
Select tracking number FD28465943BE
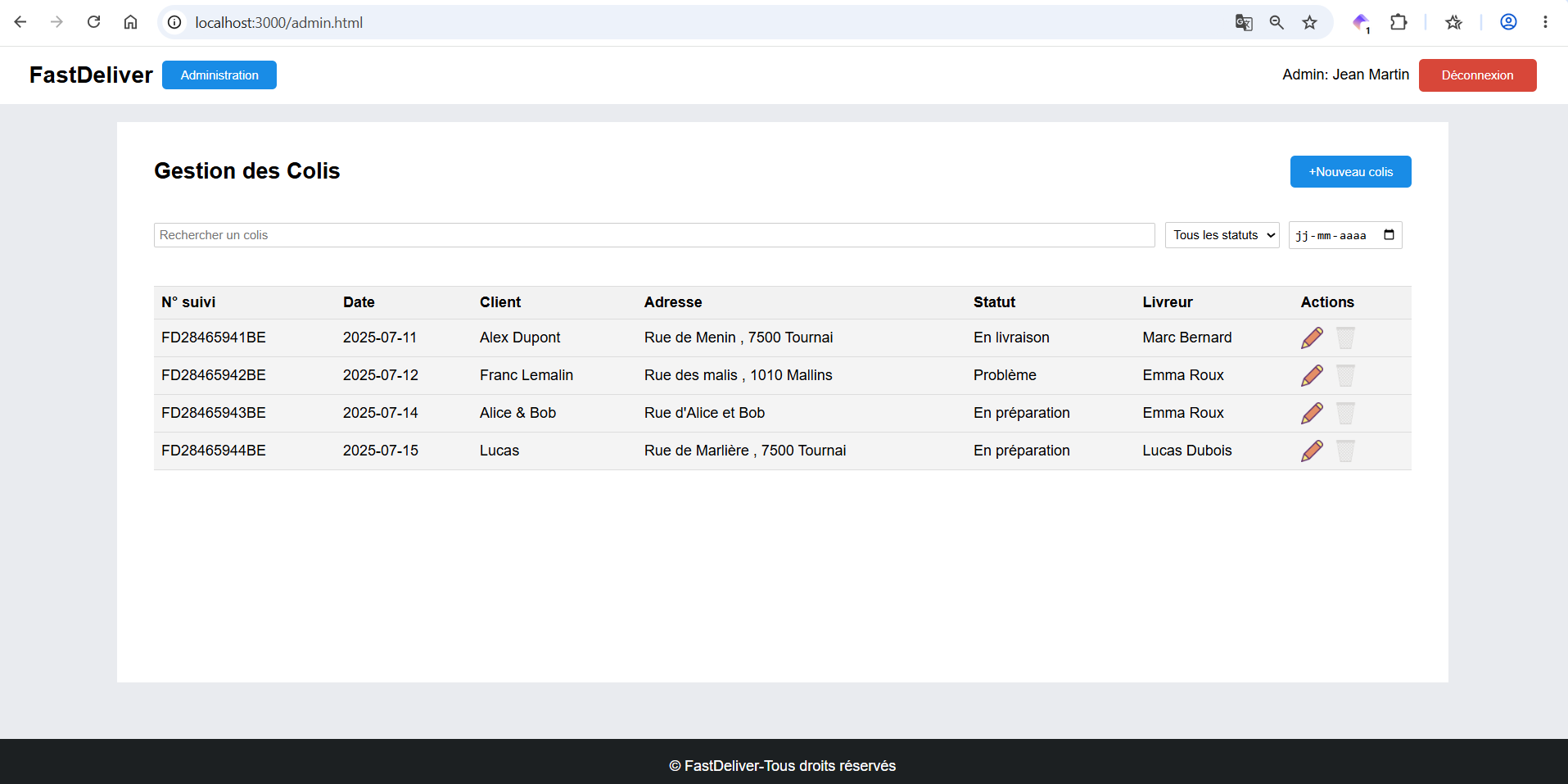pos(214,413)
